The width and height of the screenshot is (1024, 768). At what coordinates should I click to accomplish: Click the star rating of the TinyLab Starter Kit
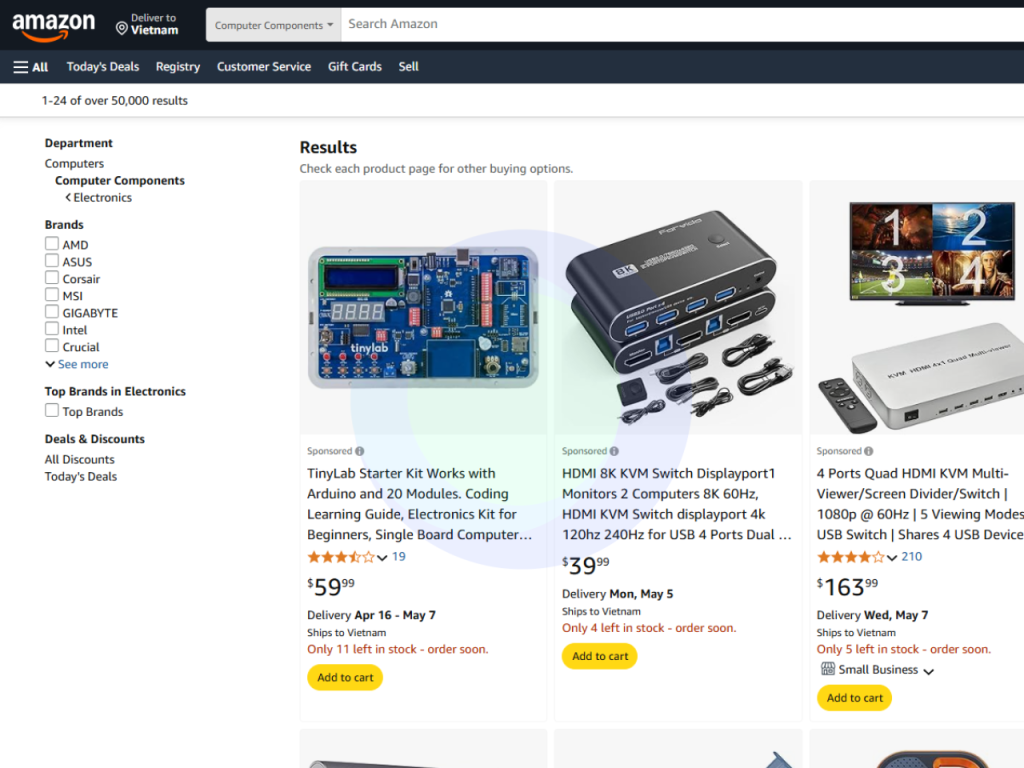(x=341, y=557)
